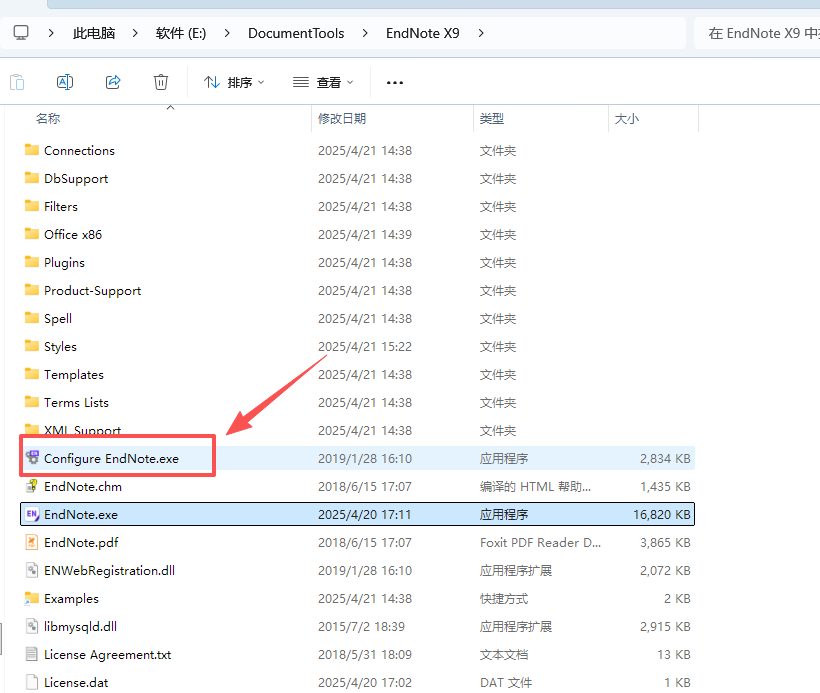
Task: Go to DocumentTools breadcrumb
Action: 296,33
